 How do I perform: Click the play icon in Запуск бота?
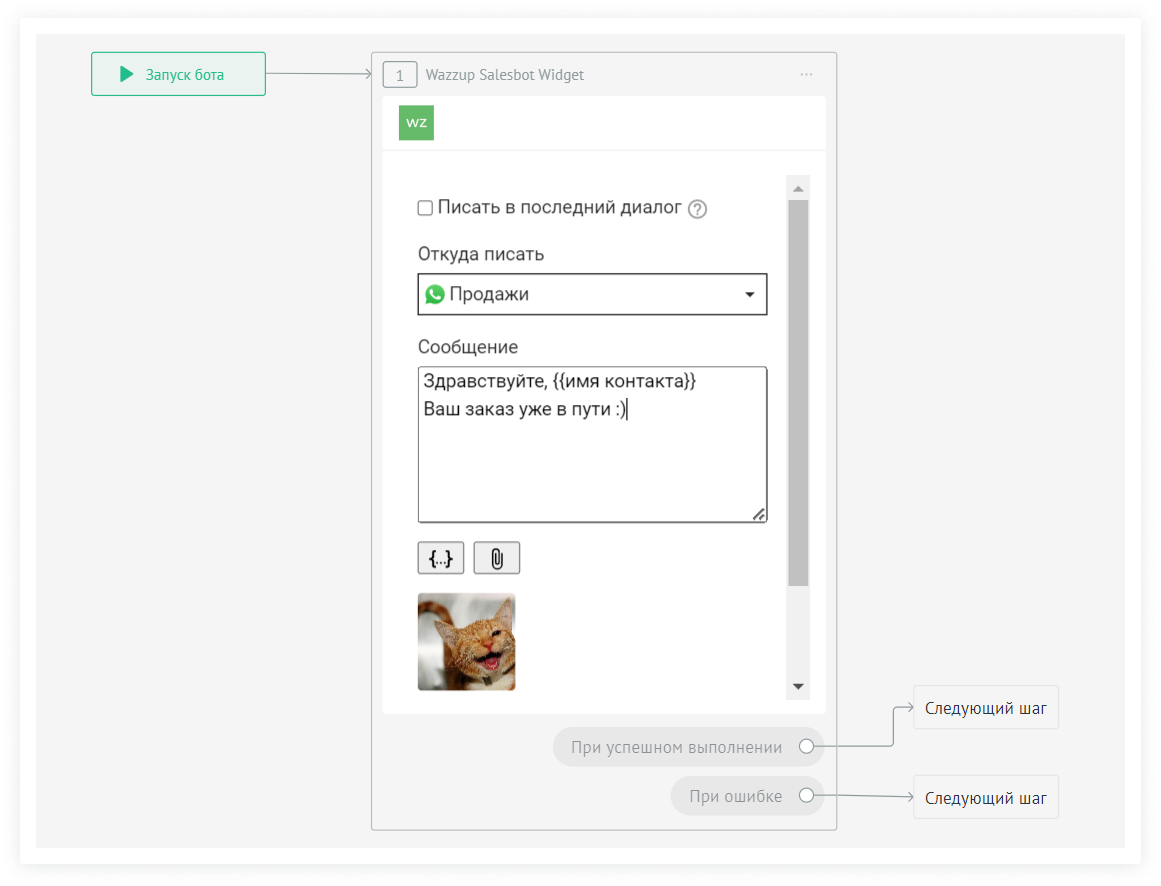[x=126, y=74]
